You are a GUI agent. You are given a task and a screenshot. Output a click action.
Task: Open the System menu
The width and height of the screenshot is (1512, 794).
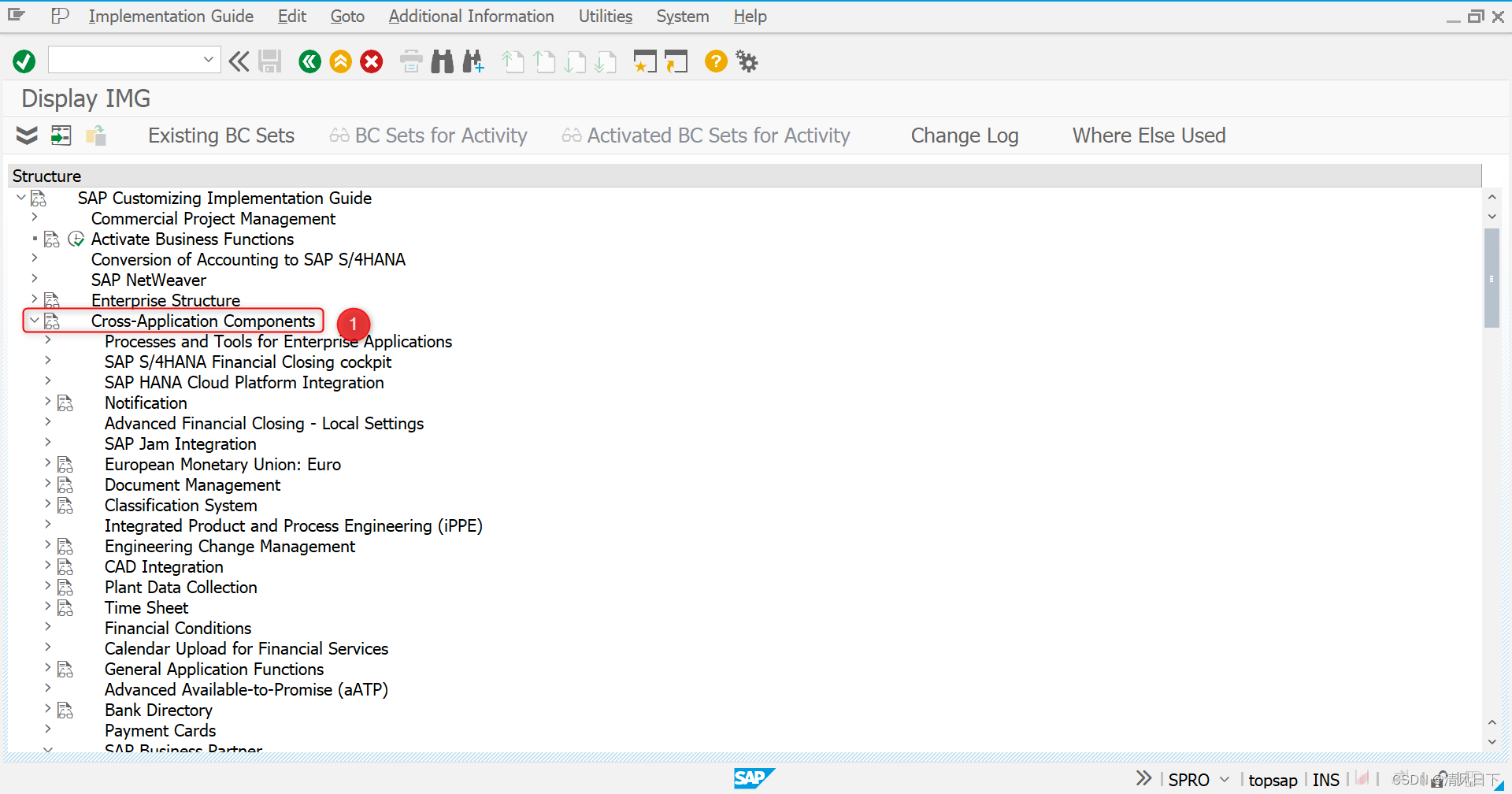683,16
